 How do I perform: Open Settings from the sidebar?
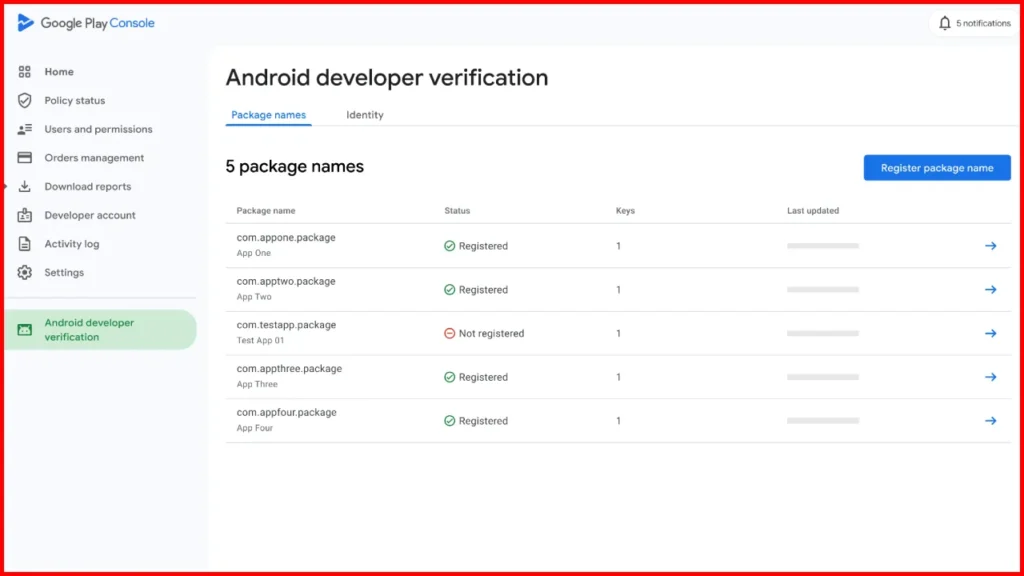click(64, 273)
